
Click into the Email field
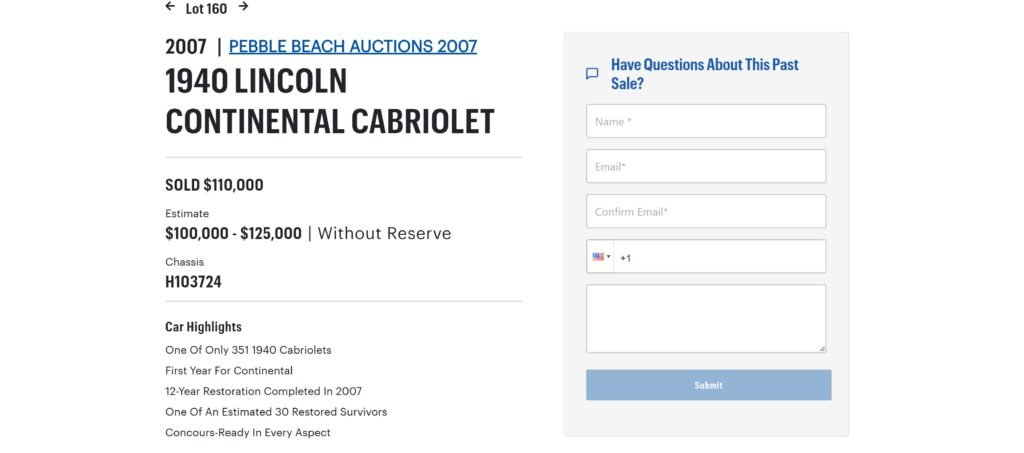coord(706,167)
